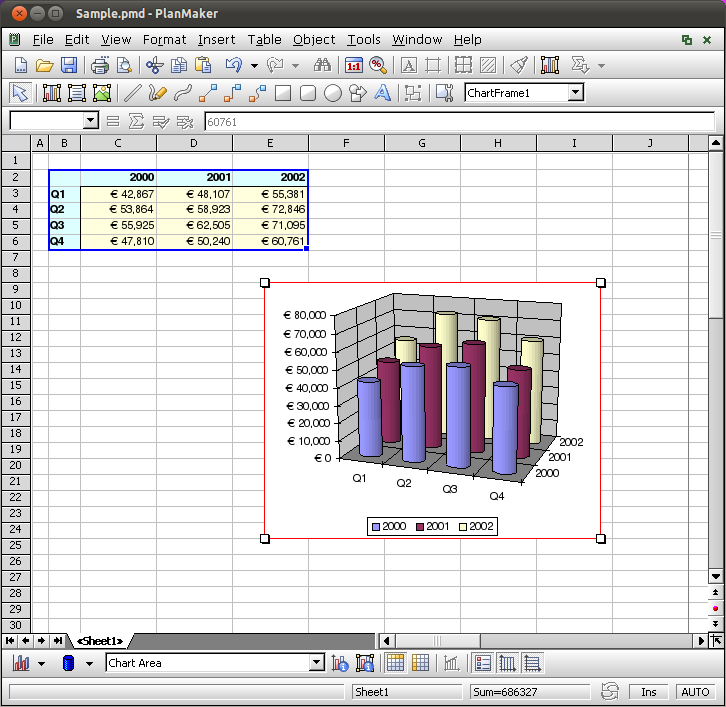The width and height of the screenshot is (726, 707).
Task: Click the Print icon in toolbar
Action: click(100, 66)
